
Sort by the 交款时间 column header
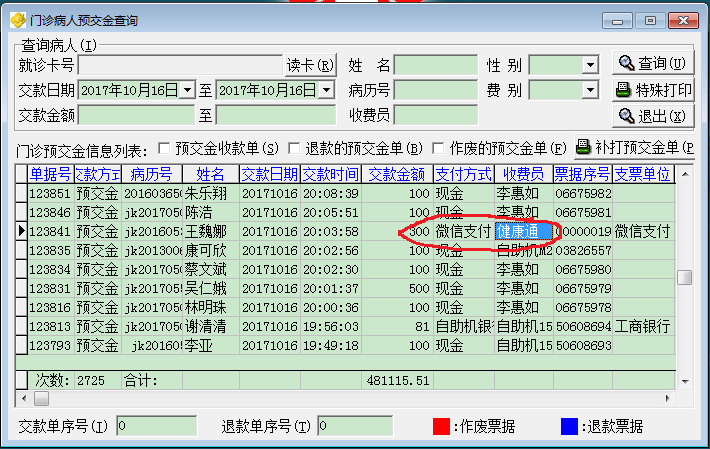[x=331, y=174]
